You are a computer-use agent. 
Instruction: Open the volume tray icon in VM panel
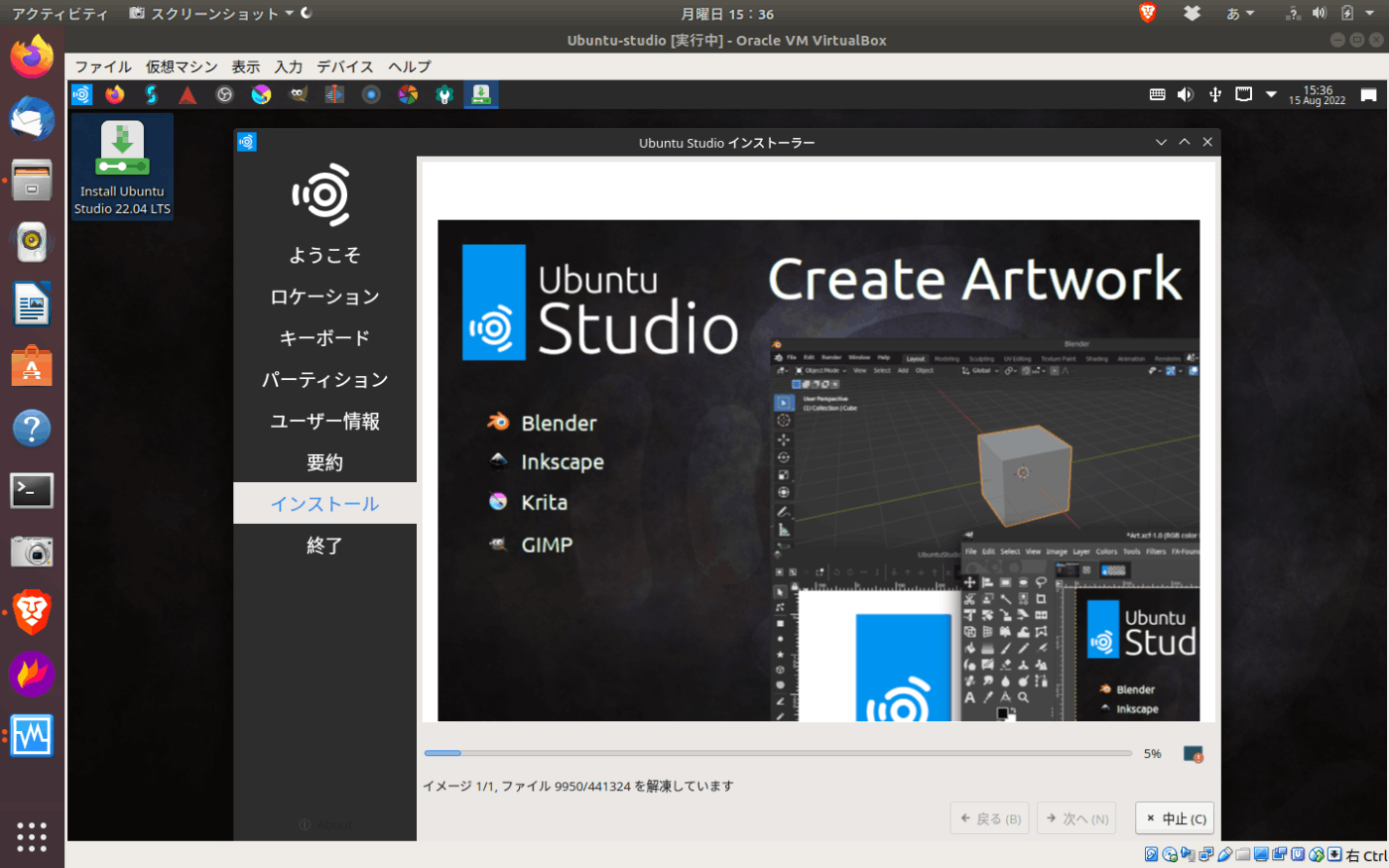tap(1186, 94)
